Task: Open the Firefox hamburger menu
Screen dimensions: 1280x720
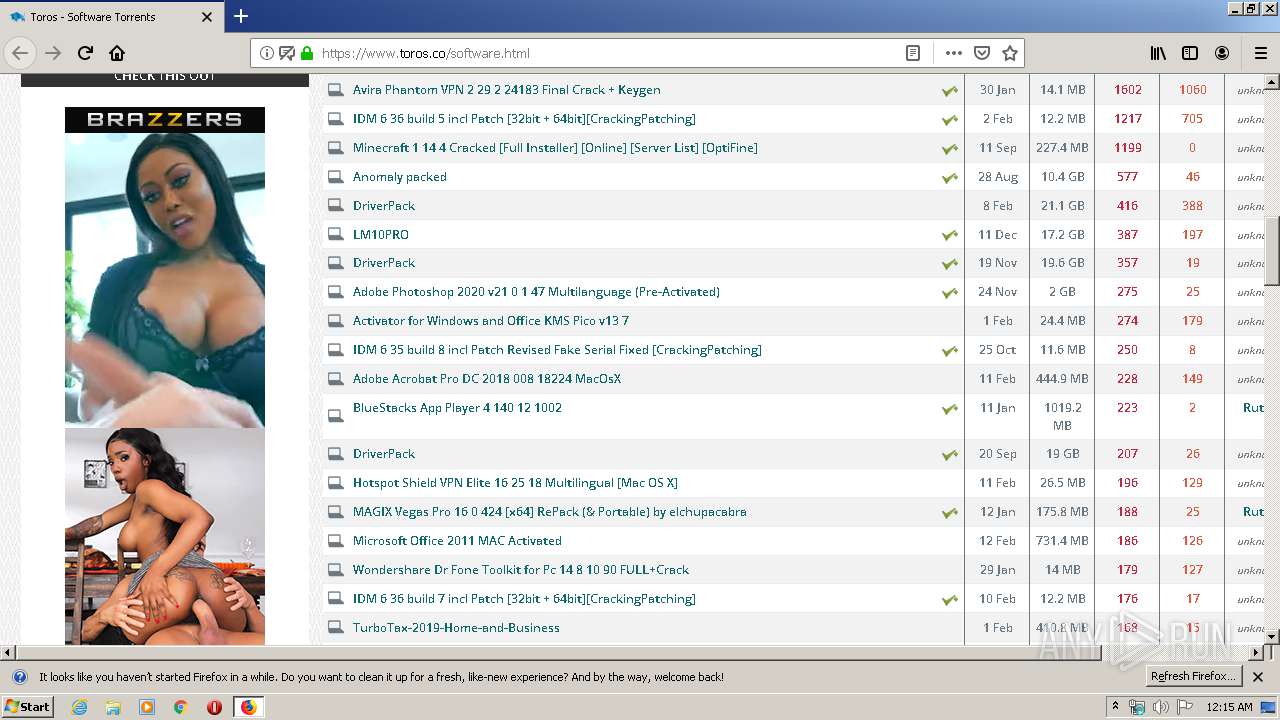Action: tap(1260, 53)
